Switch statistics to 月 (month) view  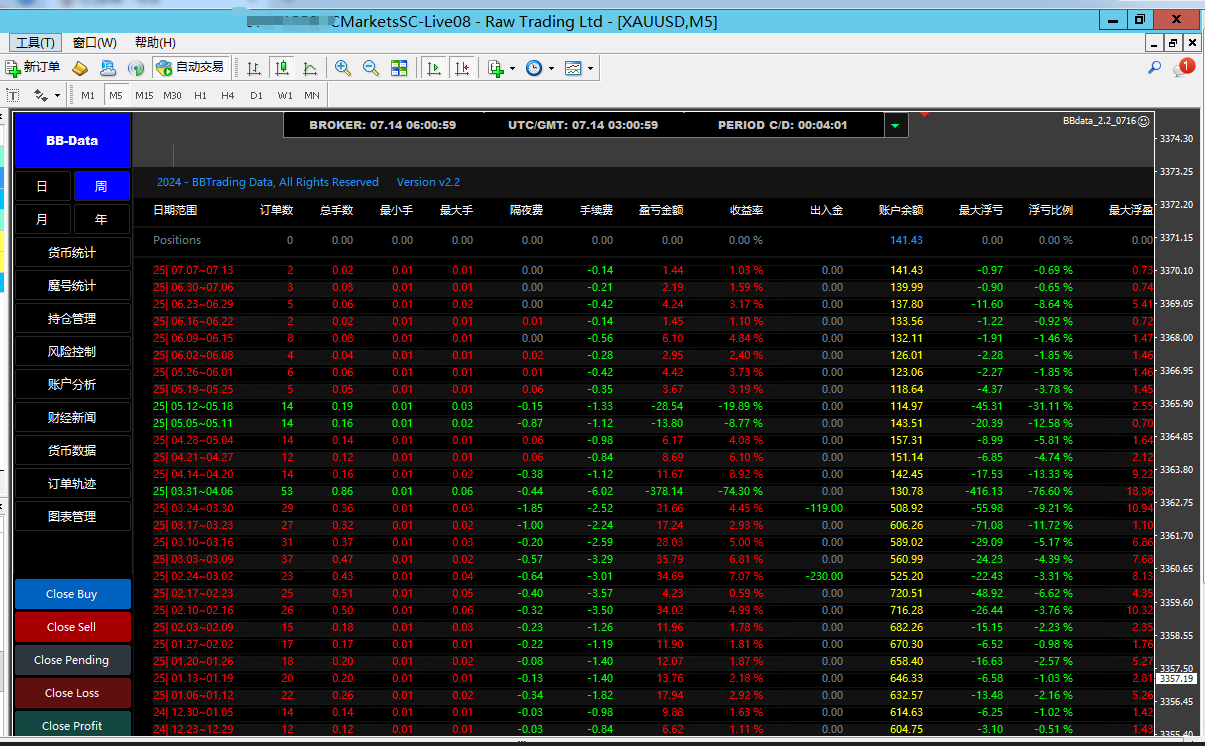[x=43, y=219]
